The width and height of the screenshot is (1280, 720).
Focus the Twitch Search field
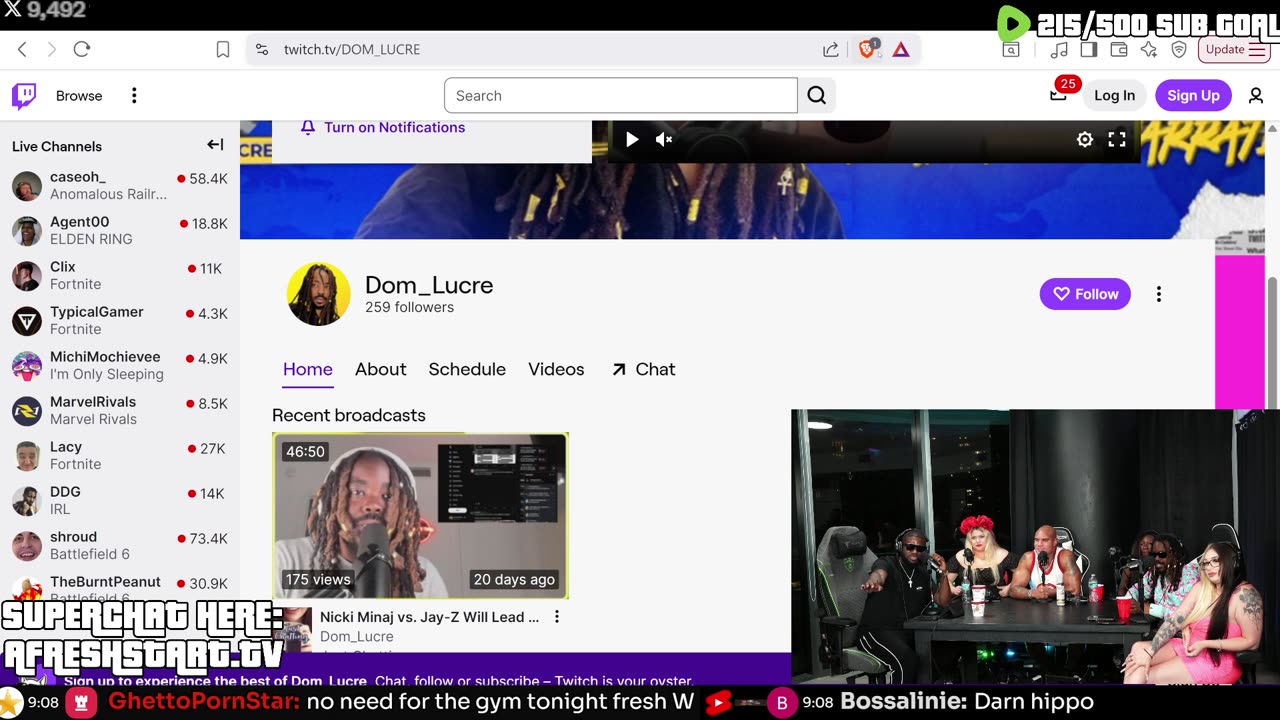621,96
